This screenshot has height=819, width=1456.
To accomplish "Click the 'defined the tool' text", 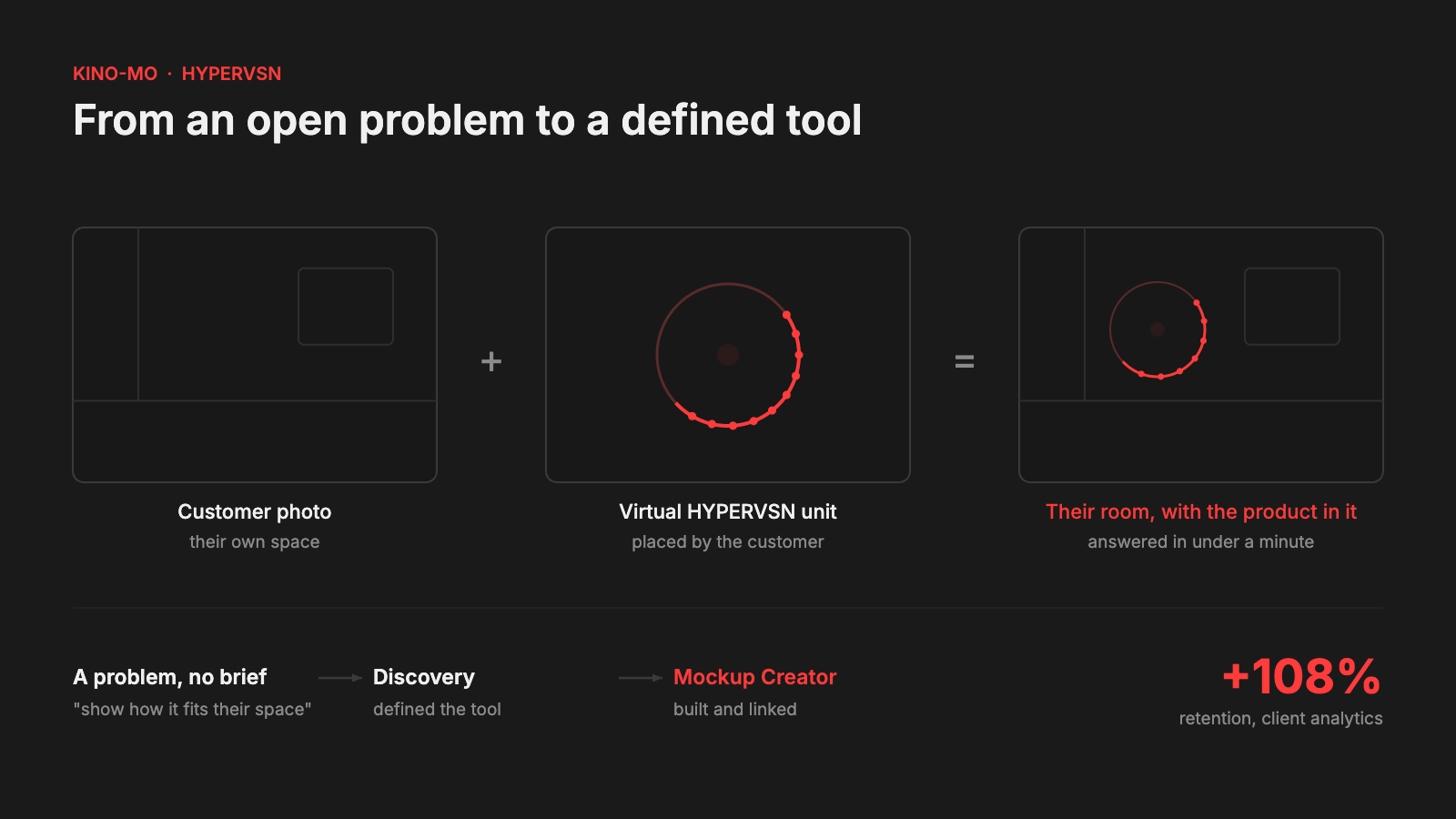I will coord(437,709).
